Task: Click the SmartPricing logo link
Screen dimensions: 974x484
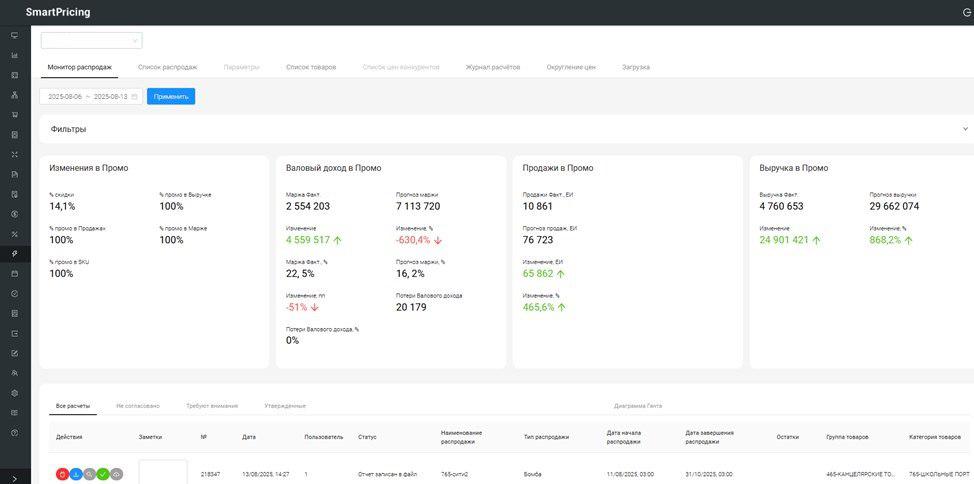Action: [58, 13]
